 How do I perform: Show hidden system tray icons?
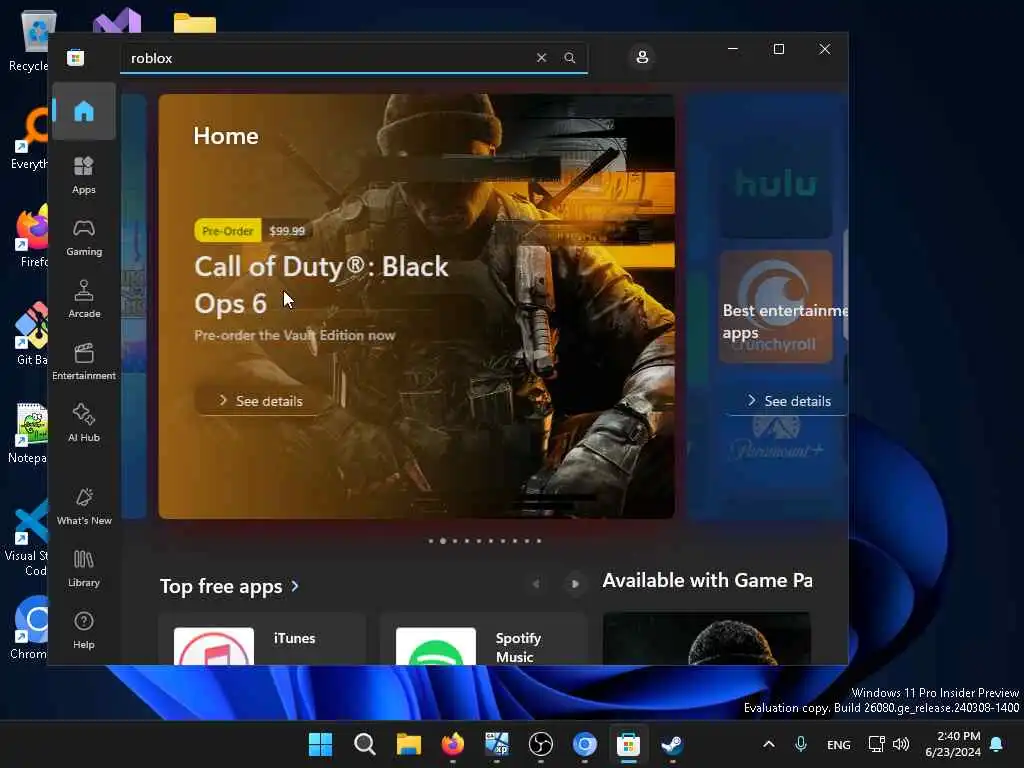(769, 744)
